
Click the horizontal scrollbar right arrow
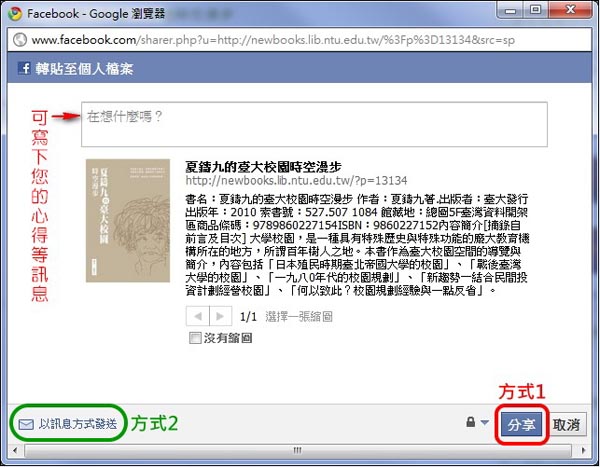tap(583, 450)
